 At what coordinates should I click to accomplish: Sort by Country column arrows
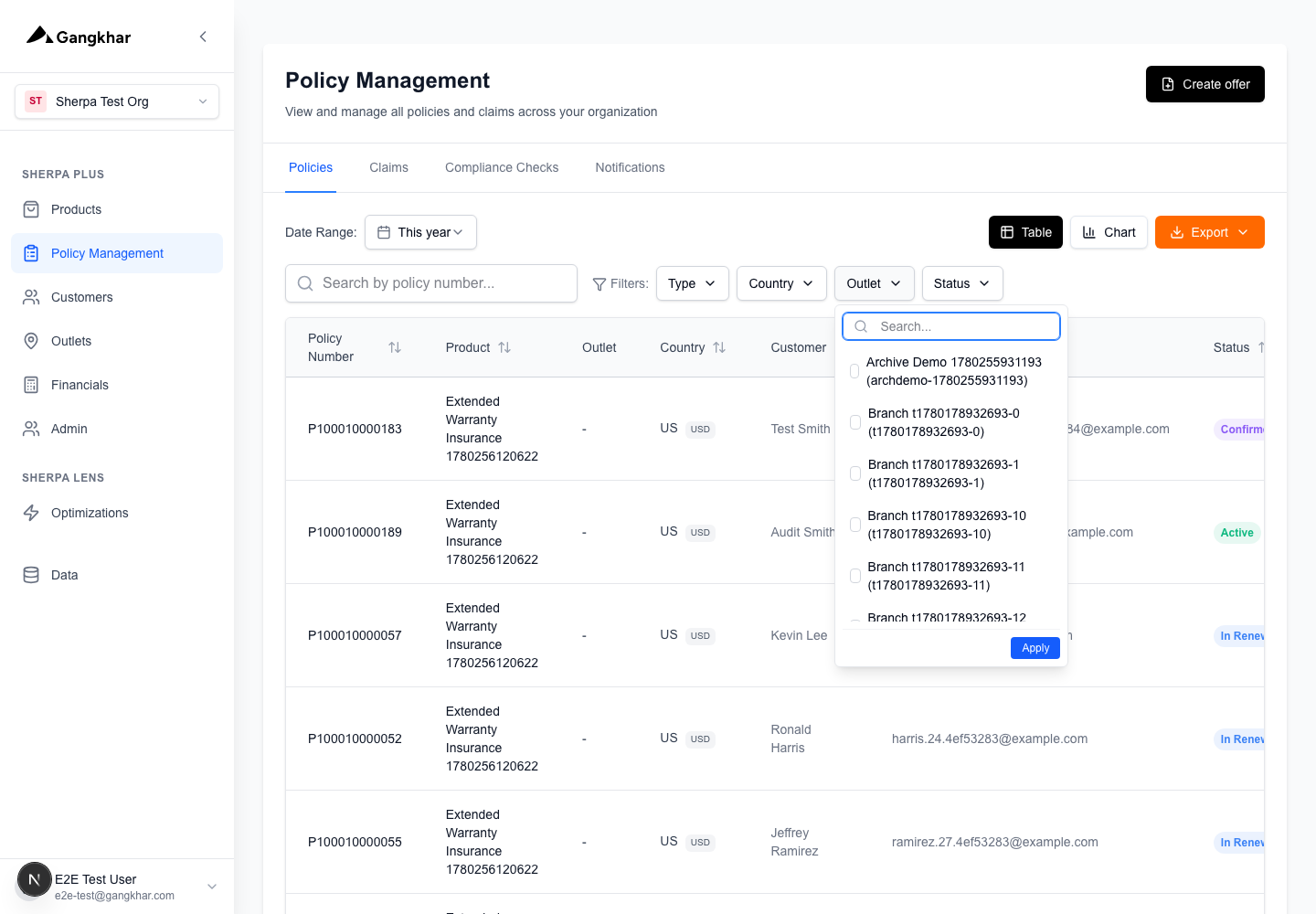pyautogui.click(x=719, y=347)
